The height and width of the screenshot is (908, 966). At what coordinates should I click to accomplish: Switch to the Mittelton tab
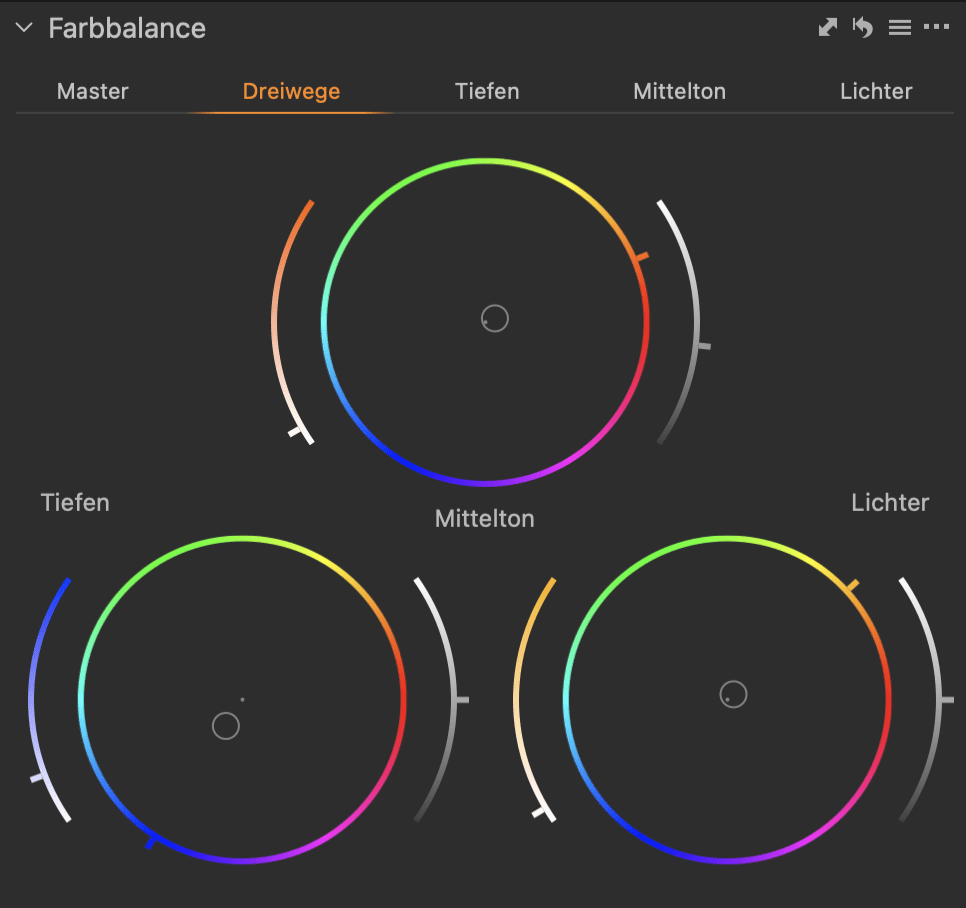pyautogui.click(x=679, y=91)
